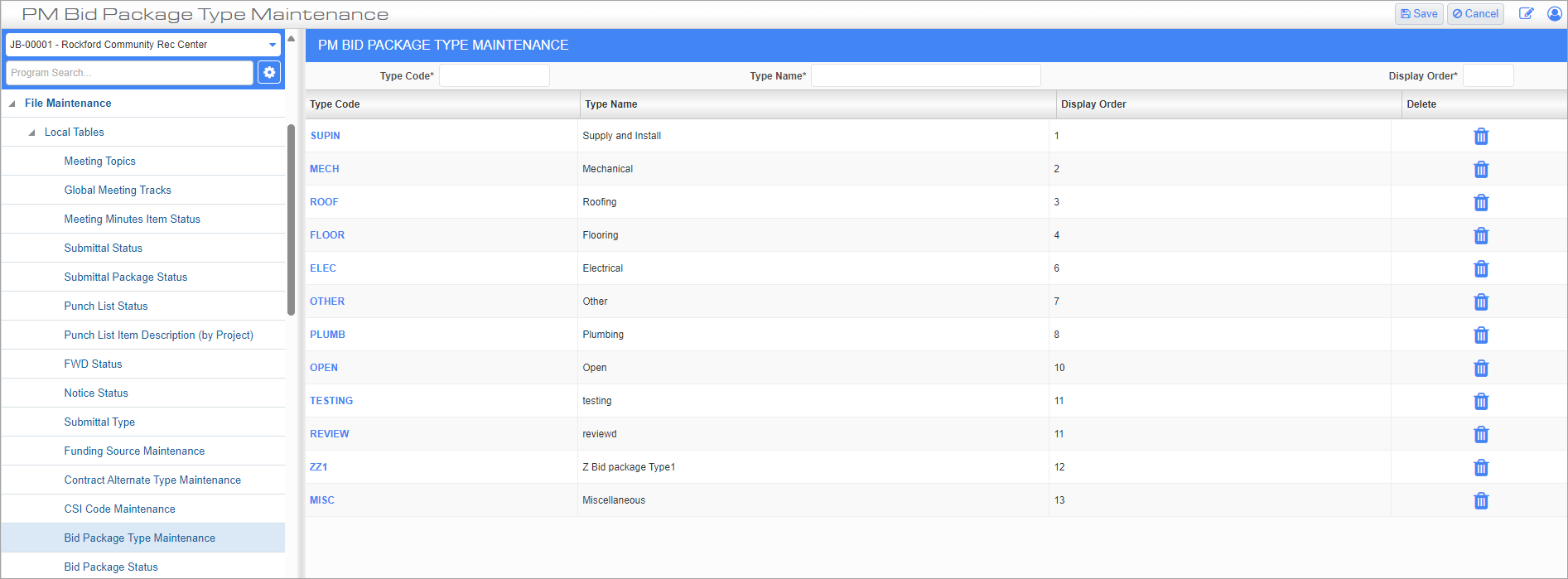
Task: Open CSI Code Maintenance
Action: click(x=120, y=509)
